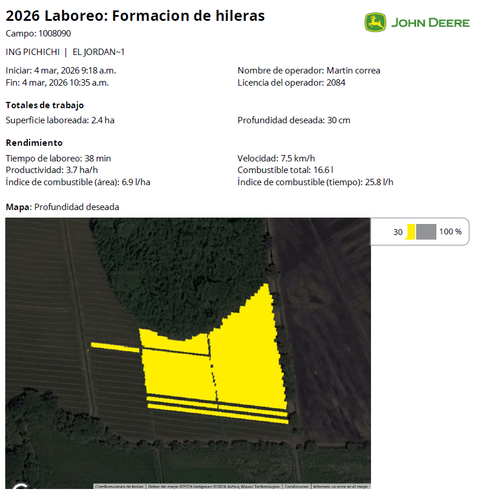The image size is (481, 500).
Task: Click the John Deere leaping deer logo
Action: 375,22
